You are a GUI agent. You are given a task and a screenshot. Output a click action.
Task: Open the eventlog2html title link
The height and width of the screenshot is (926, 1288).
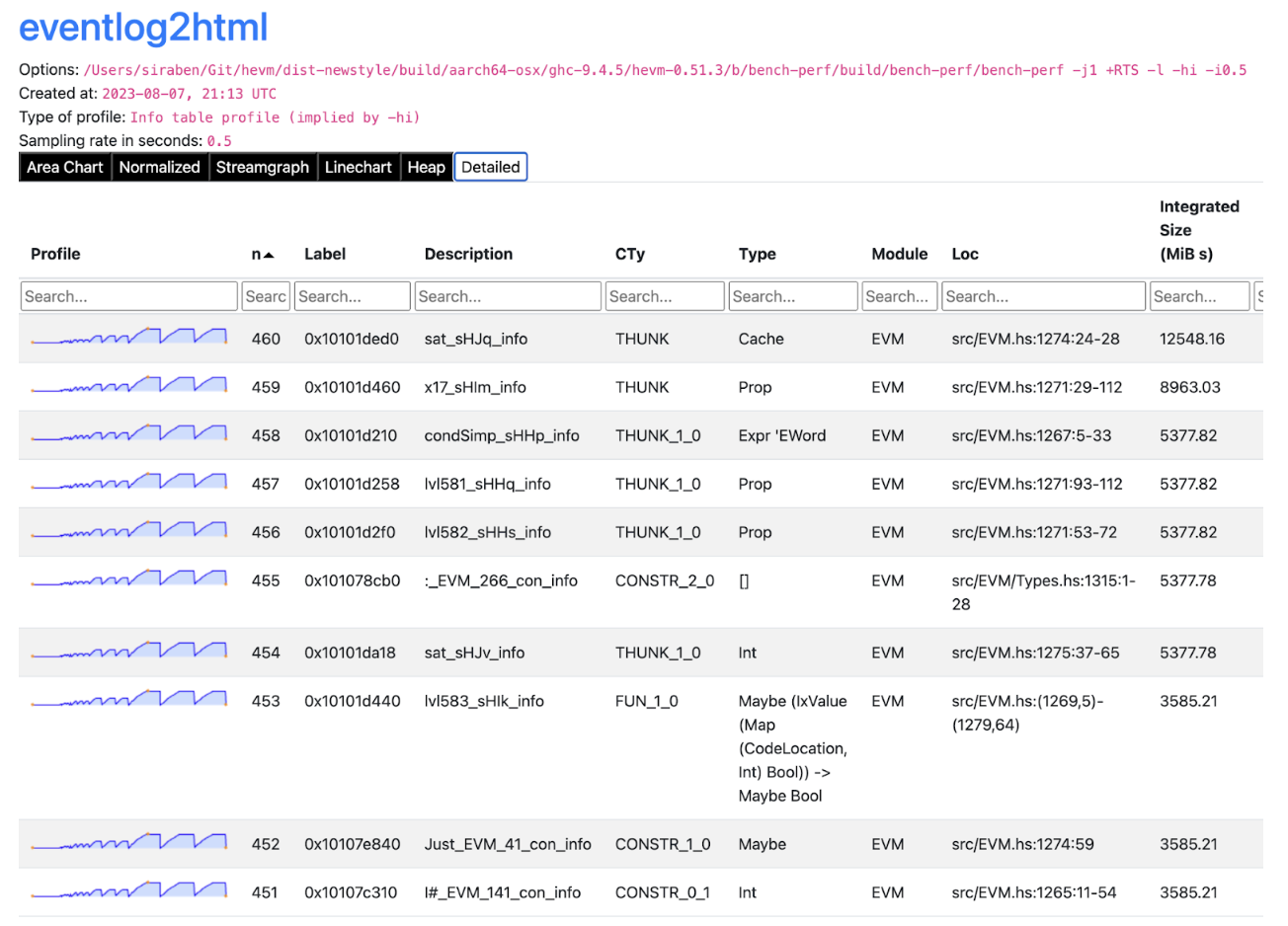point(143,28)
